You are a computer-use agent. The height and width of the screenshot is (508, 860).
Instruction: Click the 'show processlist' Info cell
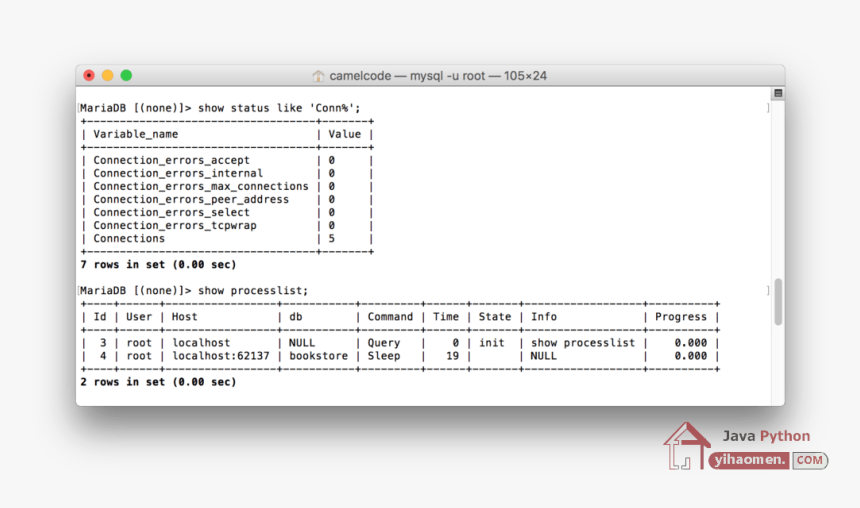tap(582, 343)
